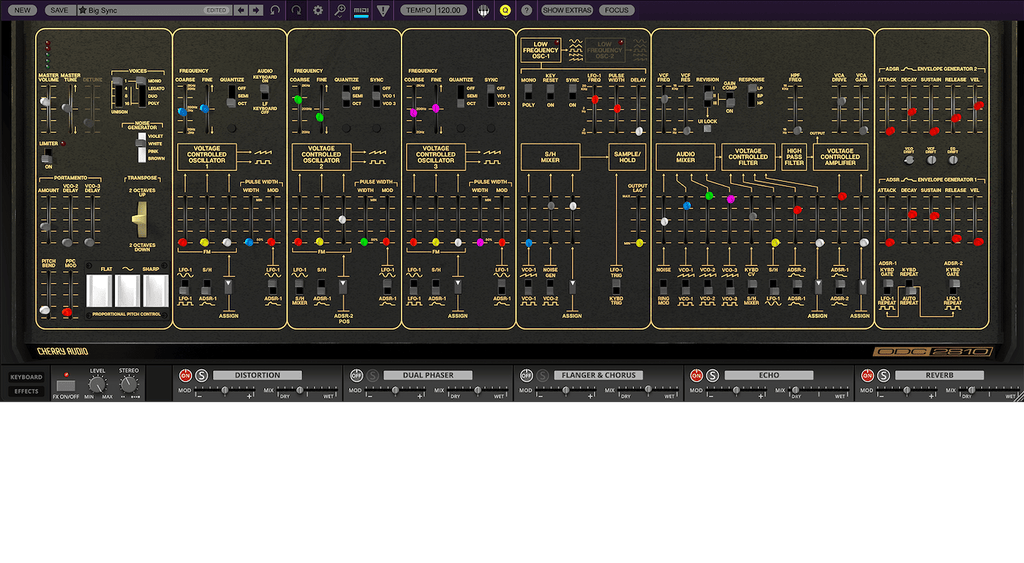This screenshot has width=1024, height=563.
Task: Click the Redo arrow icon
Action: tap(296, 10)
